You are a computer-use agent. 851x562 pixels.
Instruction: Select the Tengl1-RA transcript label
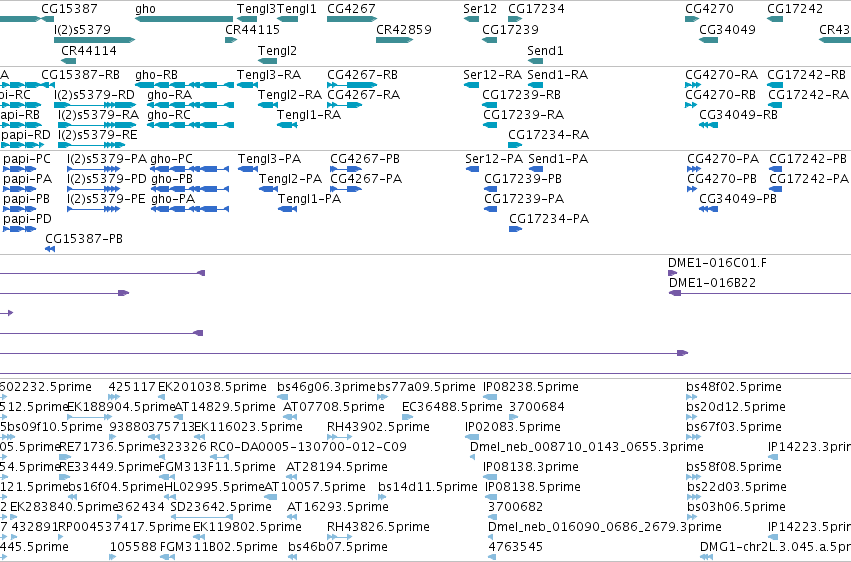[309, 114]
